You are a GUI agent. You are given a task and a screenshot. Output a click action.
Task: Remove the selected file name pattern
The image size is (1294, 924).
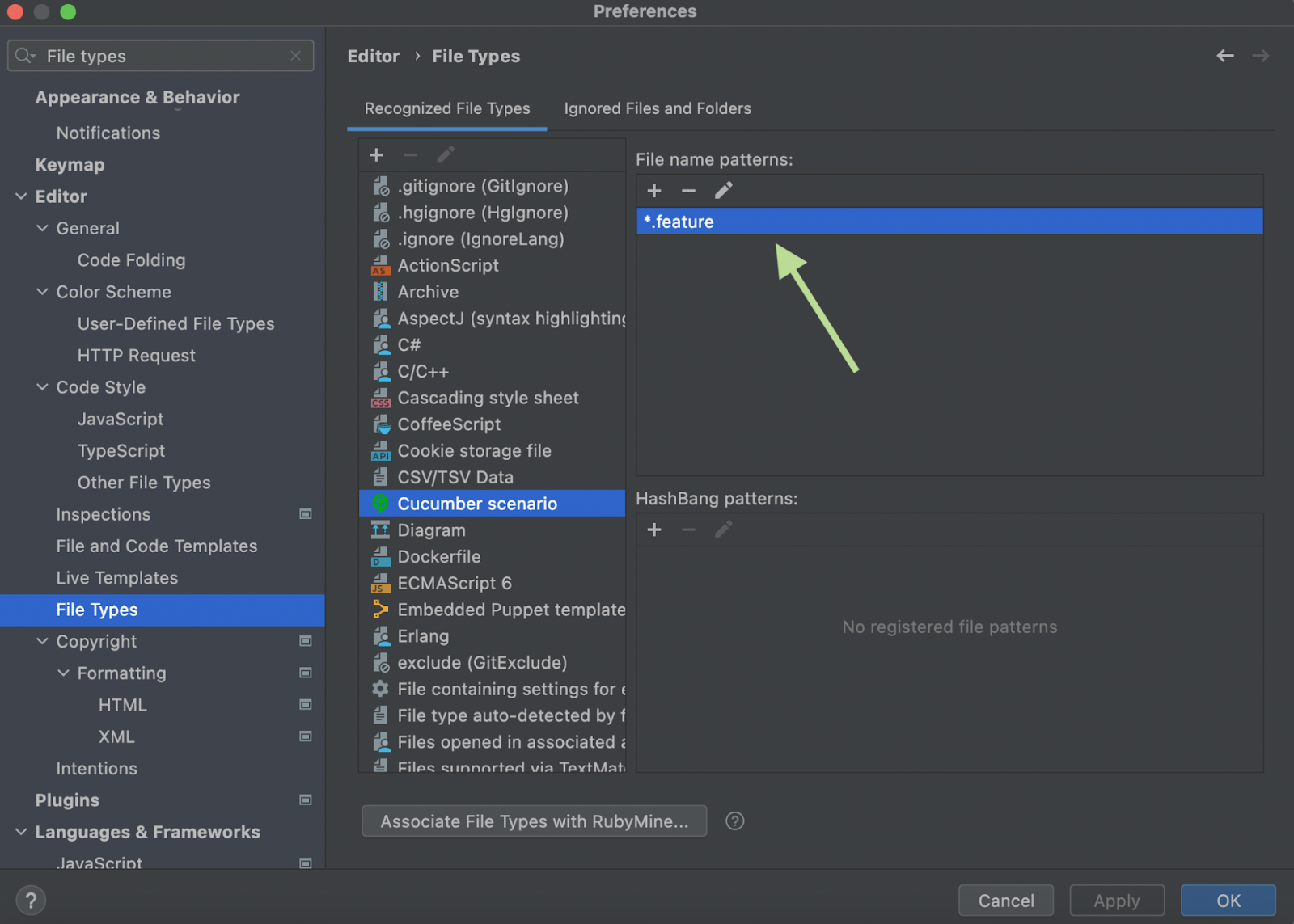tap(688, 190)
